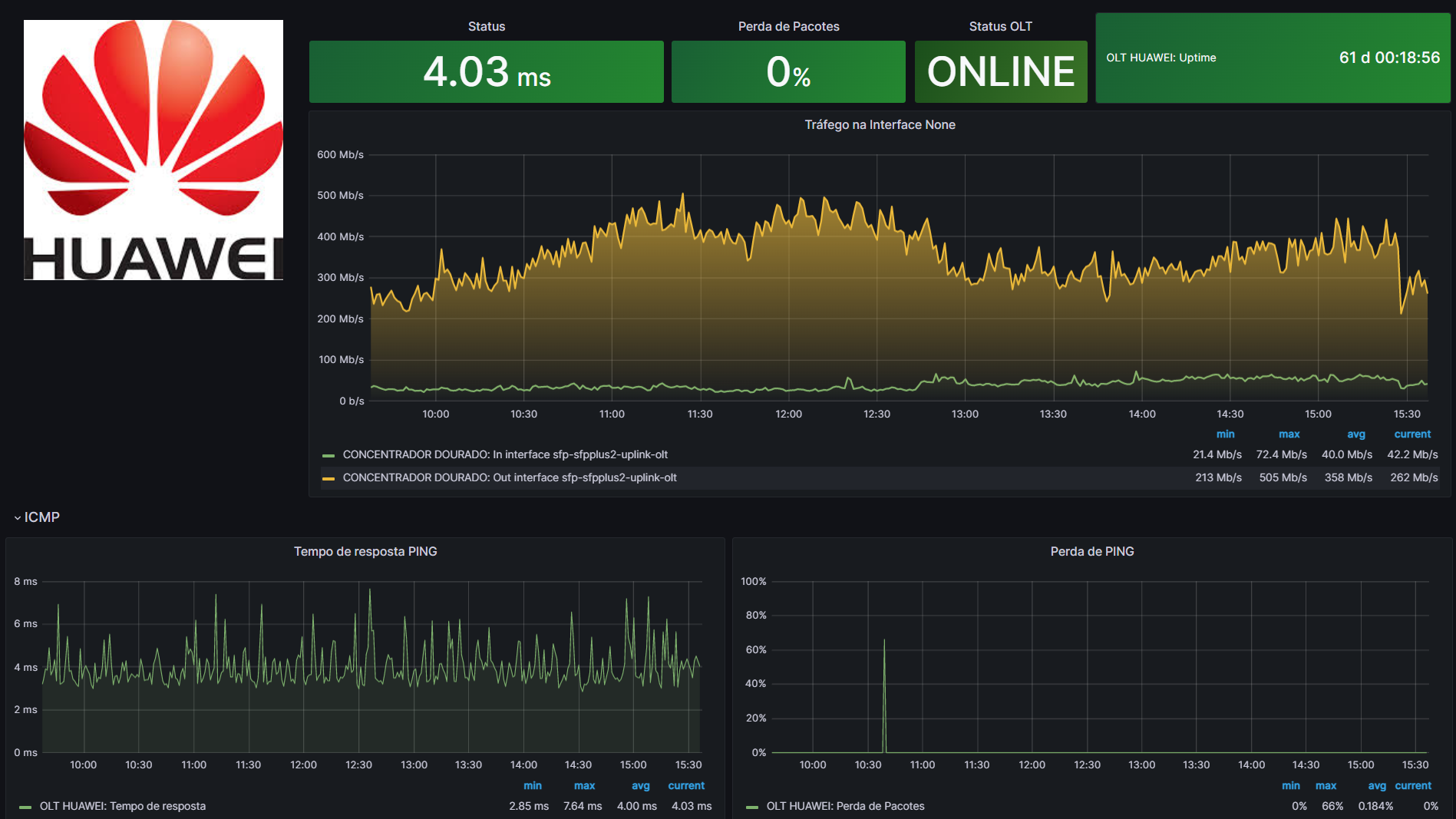Click the green marker next to OLT HUAWEI: Tempo de resposta

pyautogui.click(x=25, y=807)
